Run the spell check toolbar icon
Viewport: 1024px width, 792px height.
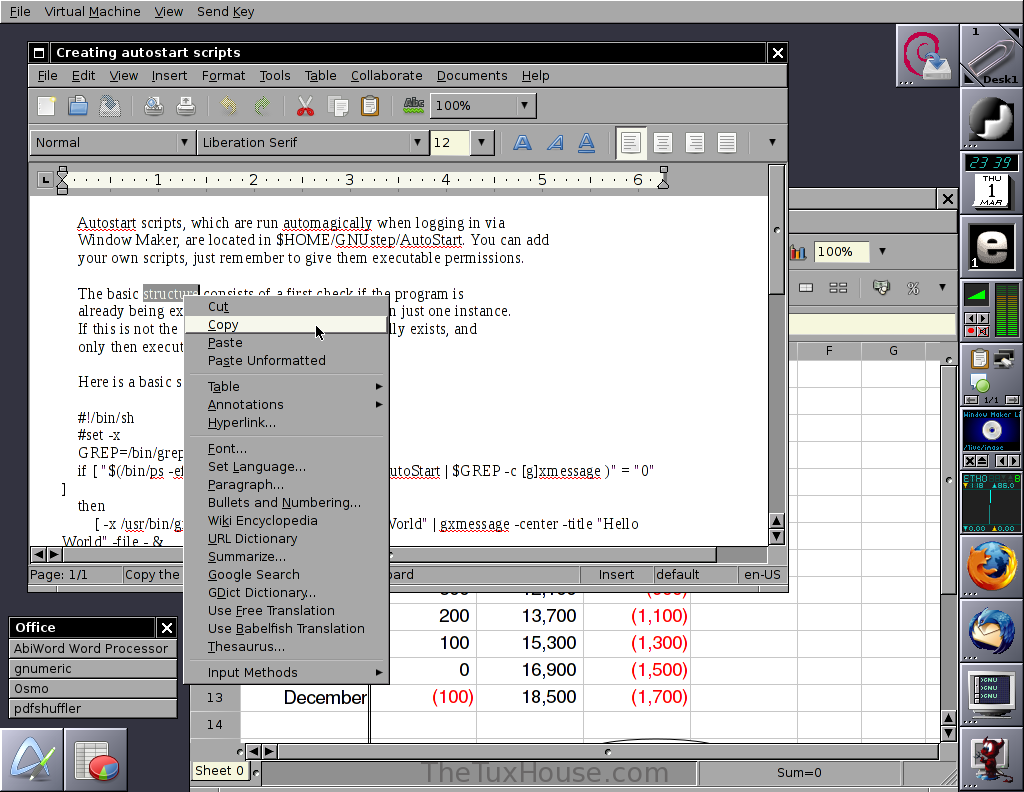(413, 105)
